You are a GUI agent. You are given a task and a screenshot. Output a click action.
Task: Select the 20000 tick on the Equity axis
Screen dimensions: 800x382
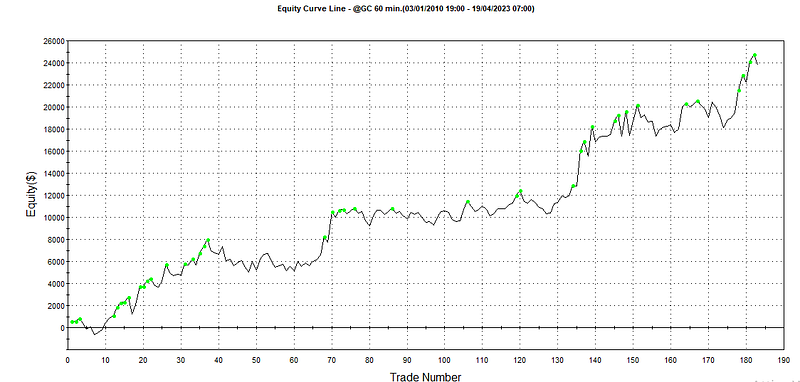coord(54,107)
